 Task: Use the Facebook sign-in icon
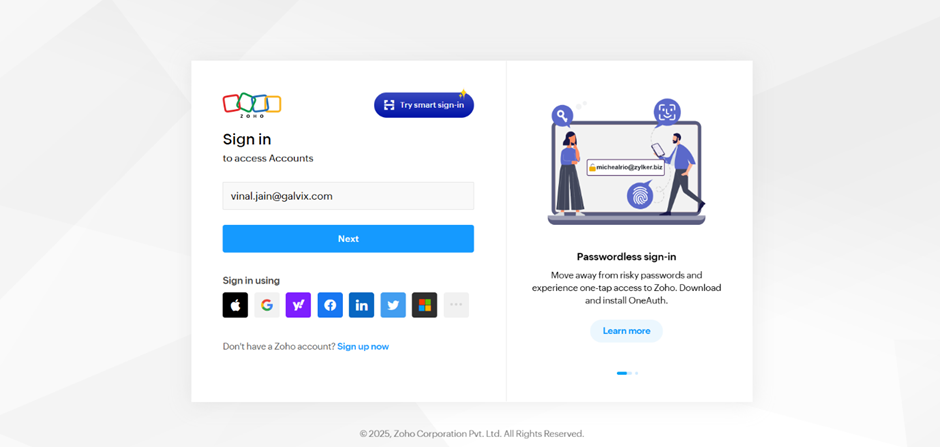coord(330,305)
